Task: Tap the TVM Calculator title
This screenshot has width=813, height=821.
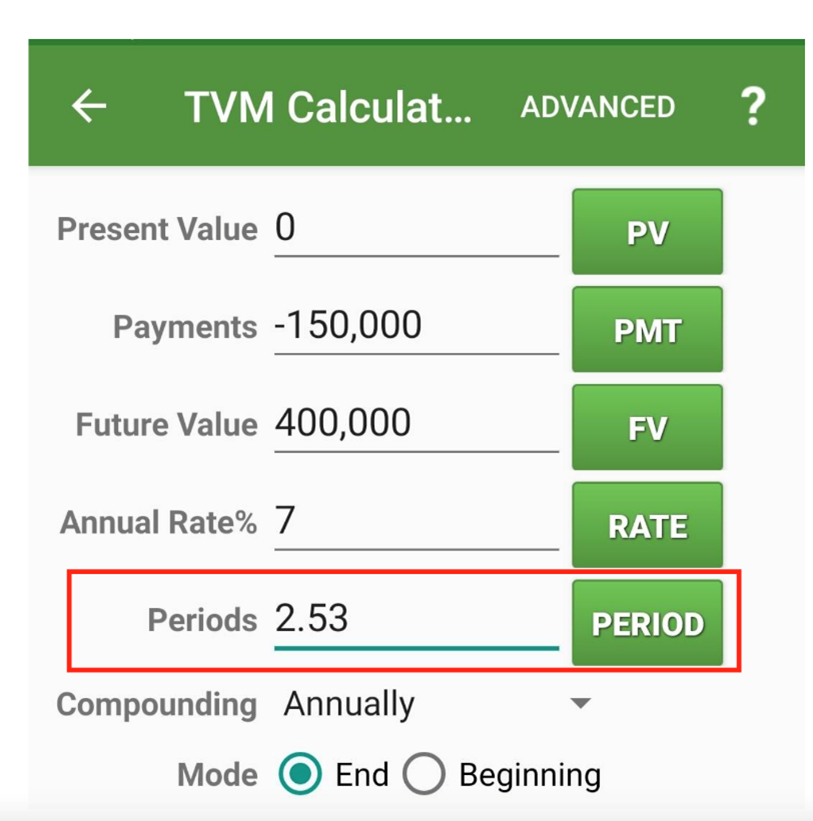Action: [328, 107]
